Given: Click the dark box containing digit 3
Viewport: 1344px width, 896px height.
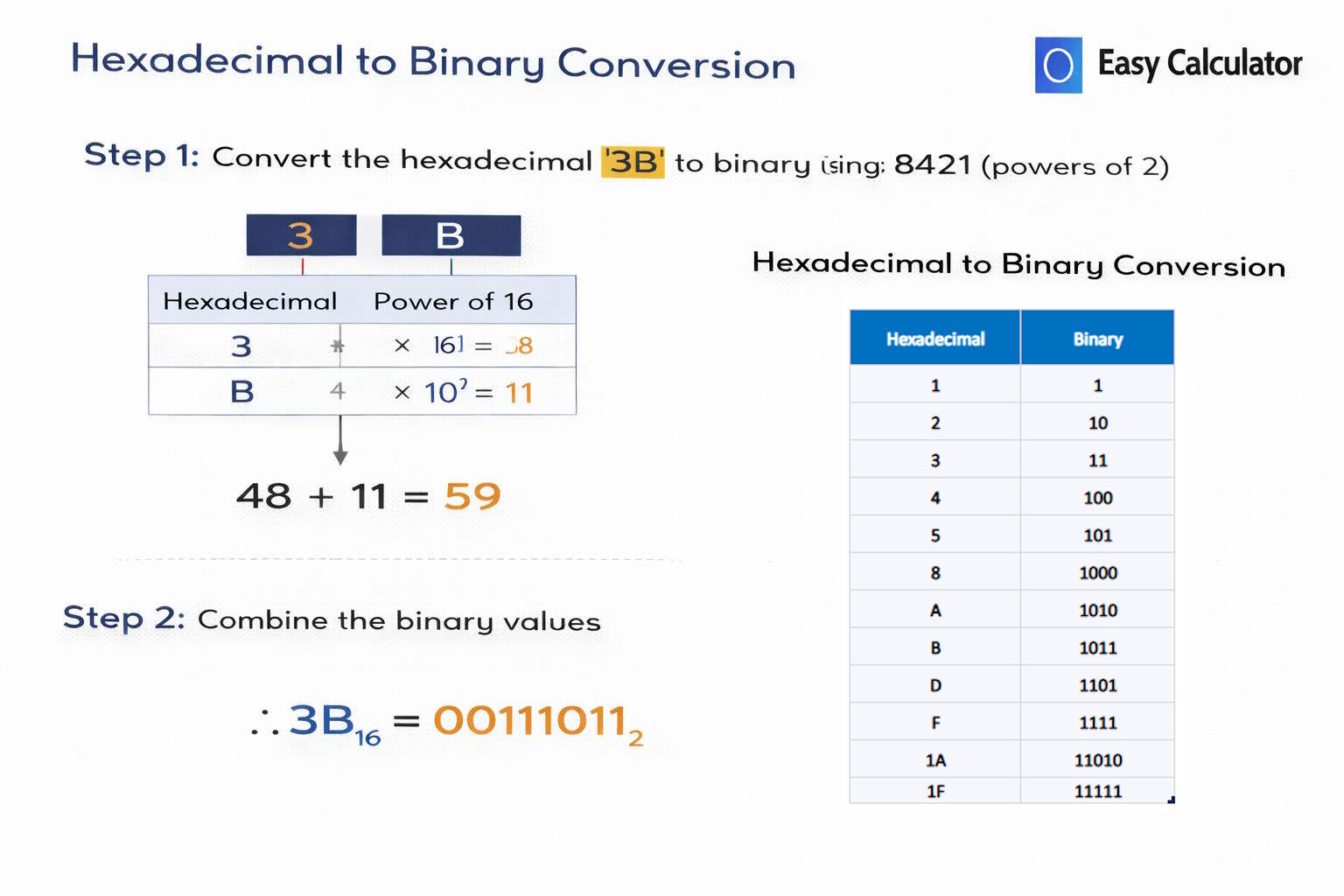Looking at the screenshot, I should click(301, 234).
